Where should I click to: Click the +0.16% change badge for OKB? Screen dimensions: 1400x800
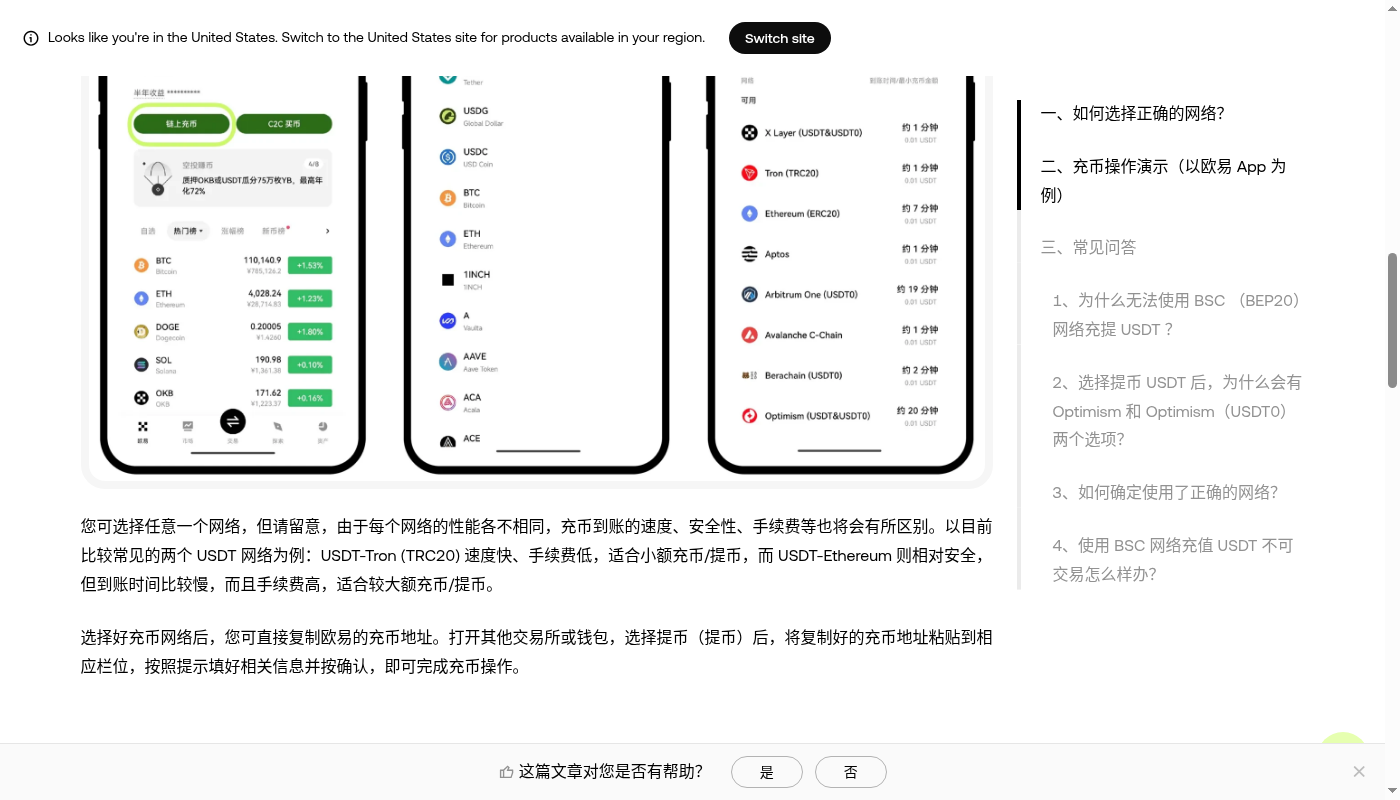click(x=310, y=397)
